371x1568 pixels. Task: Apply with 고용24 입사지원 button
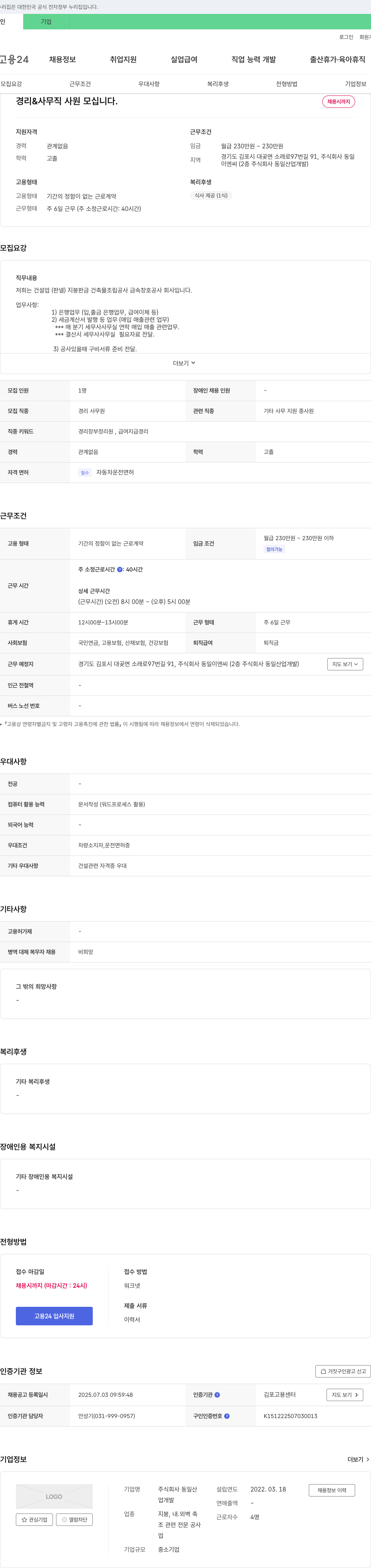tap(54, 1315)
